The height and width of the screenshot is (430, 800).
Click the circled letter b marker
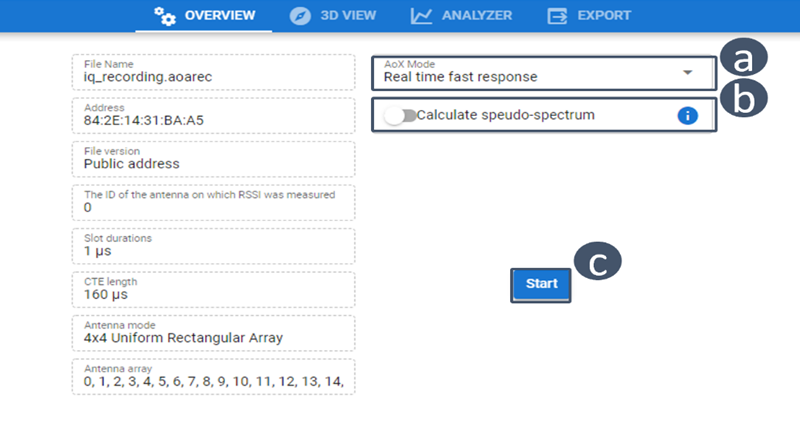(742, 99)
